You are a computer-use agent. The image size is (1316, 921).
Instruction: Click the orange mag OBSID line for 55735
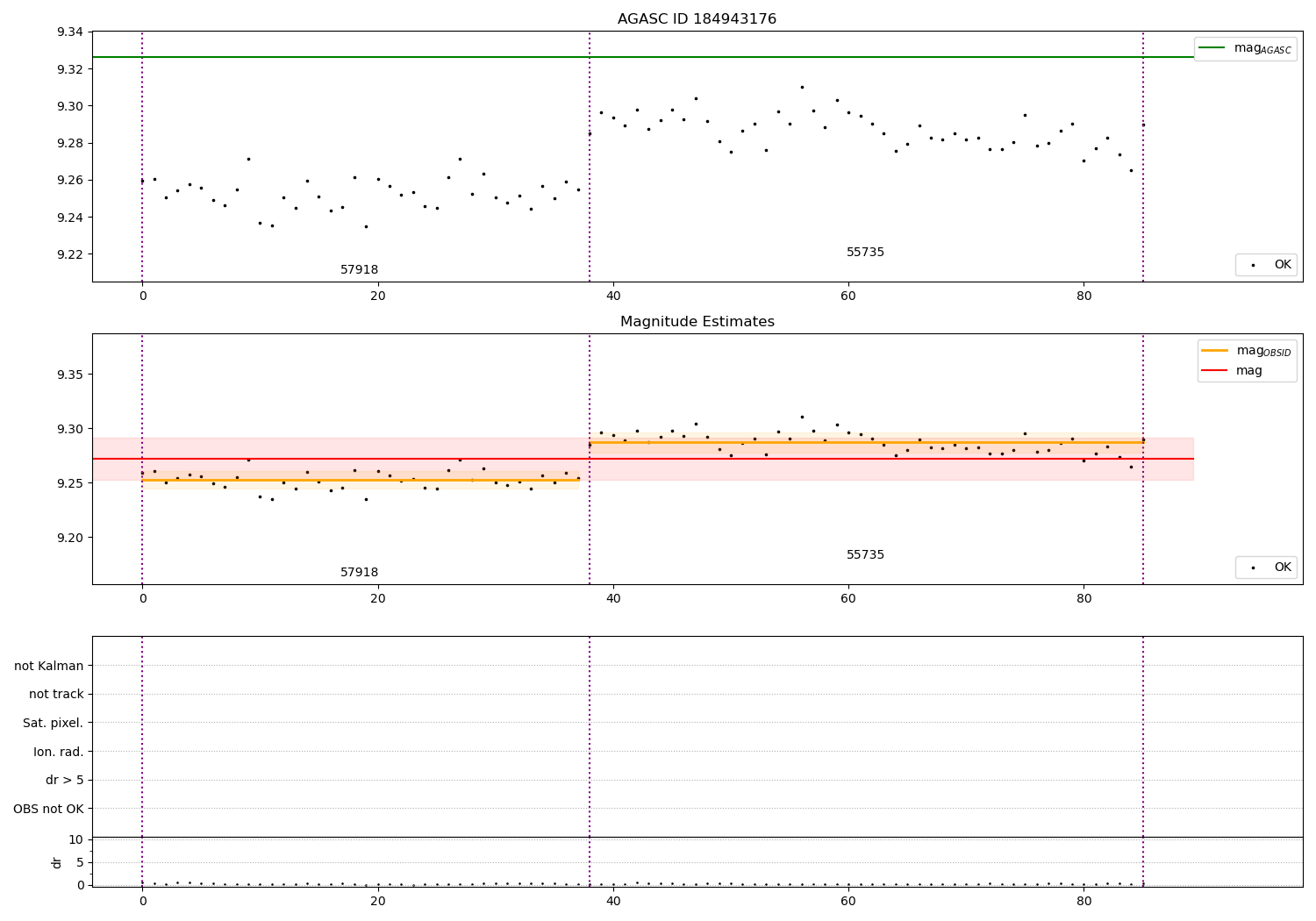click(866, 442)
